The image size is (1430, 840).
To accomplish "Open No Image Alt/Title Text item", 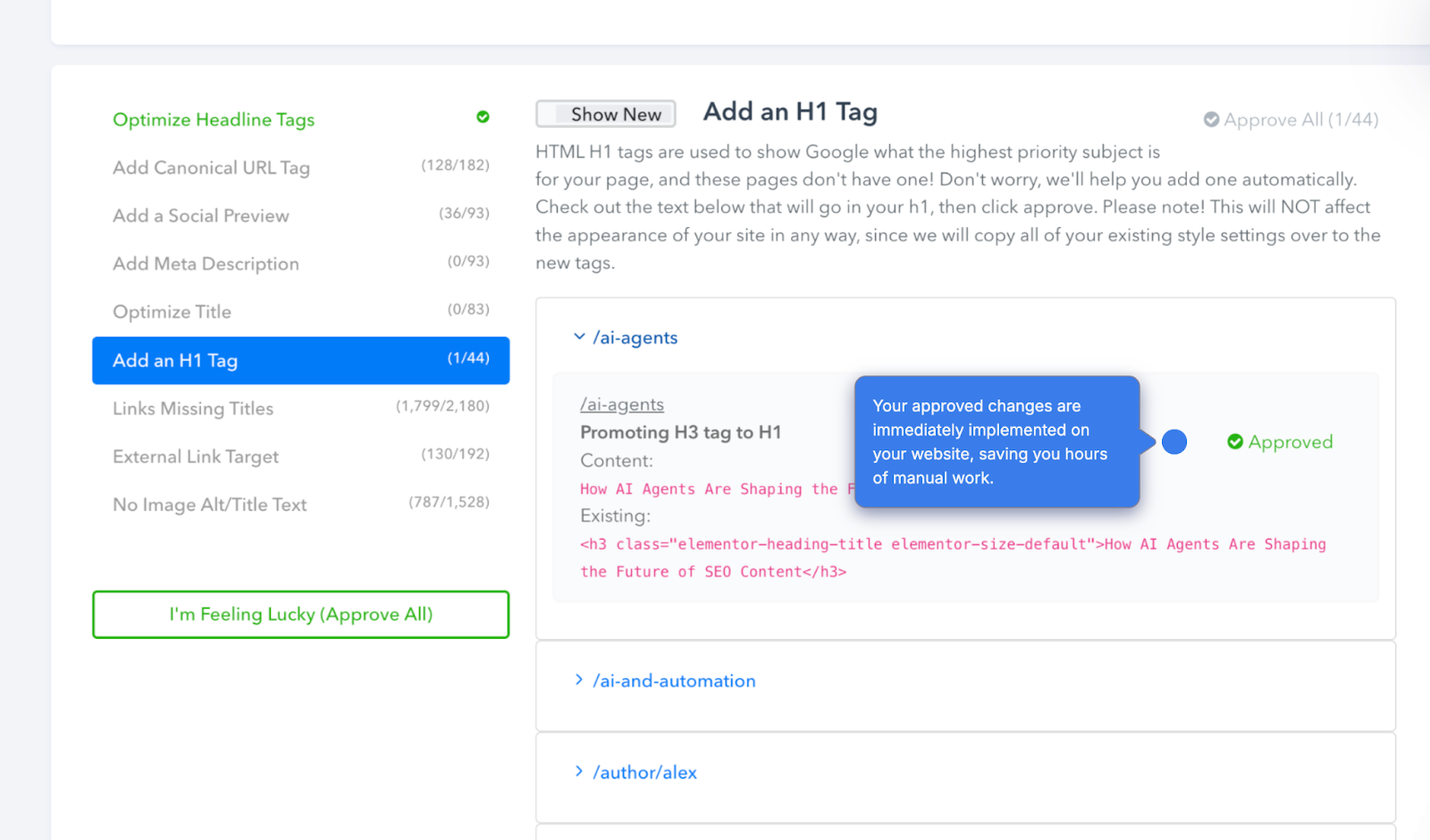I will (x=300, y=505).
